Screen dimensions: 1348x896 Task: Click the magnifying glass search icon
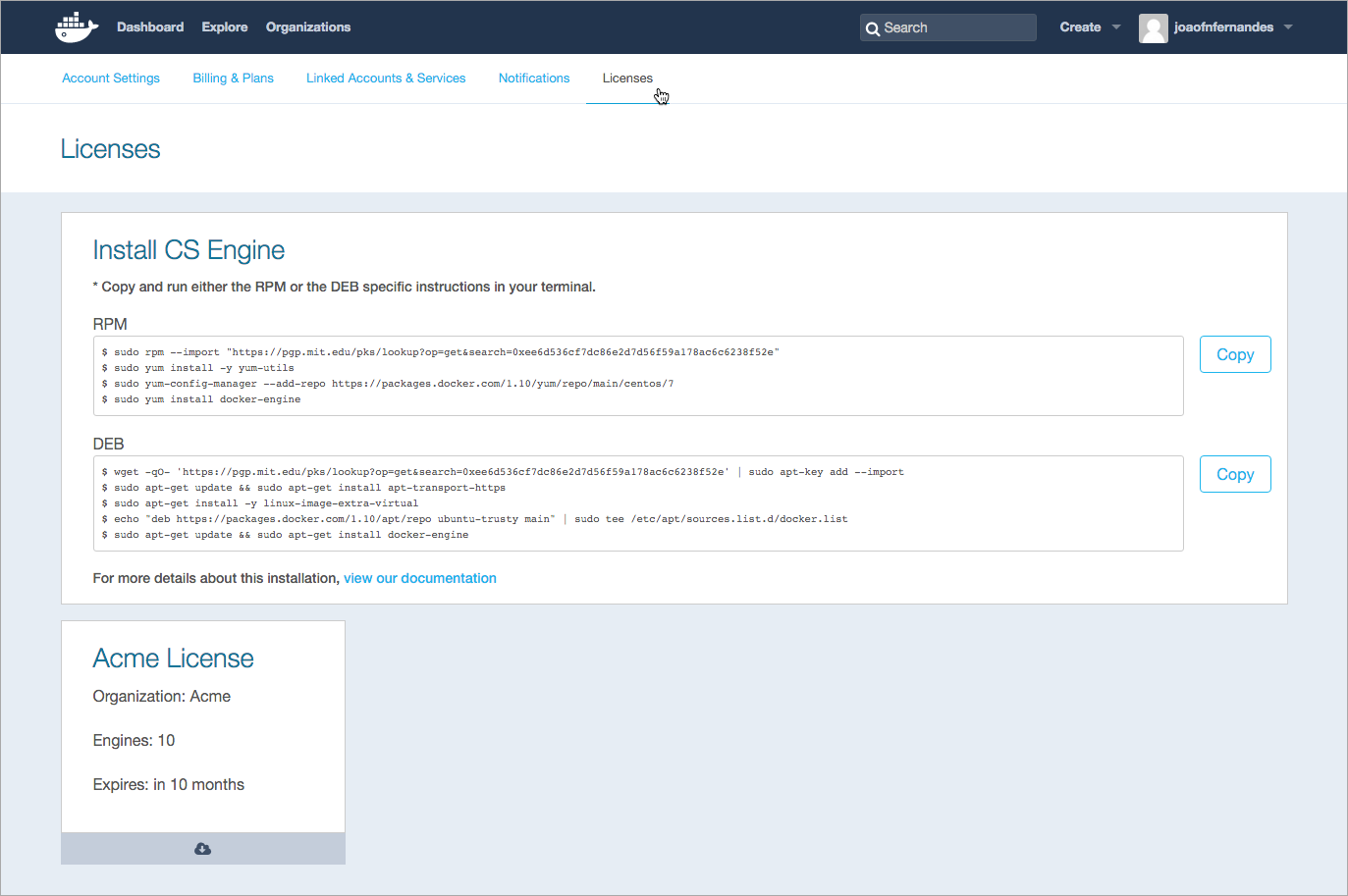pyautogui.click(x=872, y=28)
